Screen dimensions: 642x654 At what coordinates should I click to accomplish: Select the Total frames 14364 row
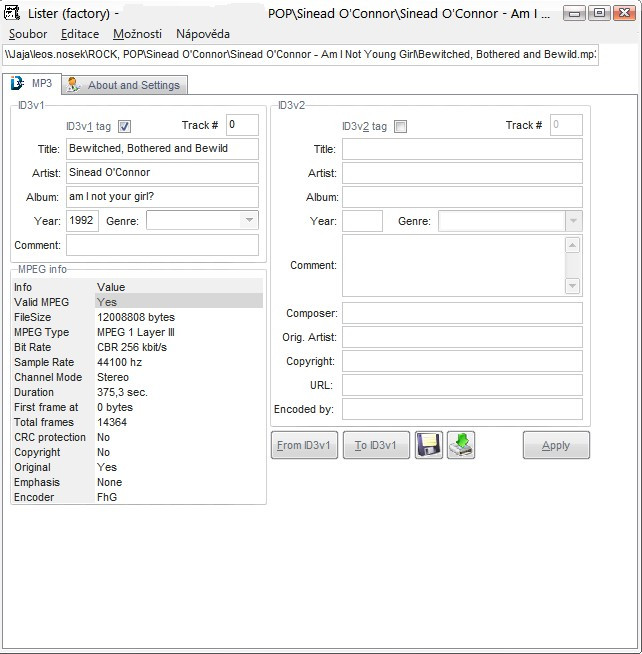tap(138, 422)
